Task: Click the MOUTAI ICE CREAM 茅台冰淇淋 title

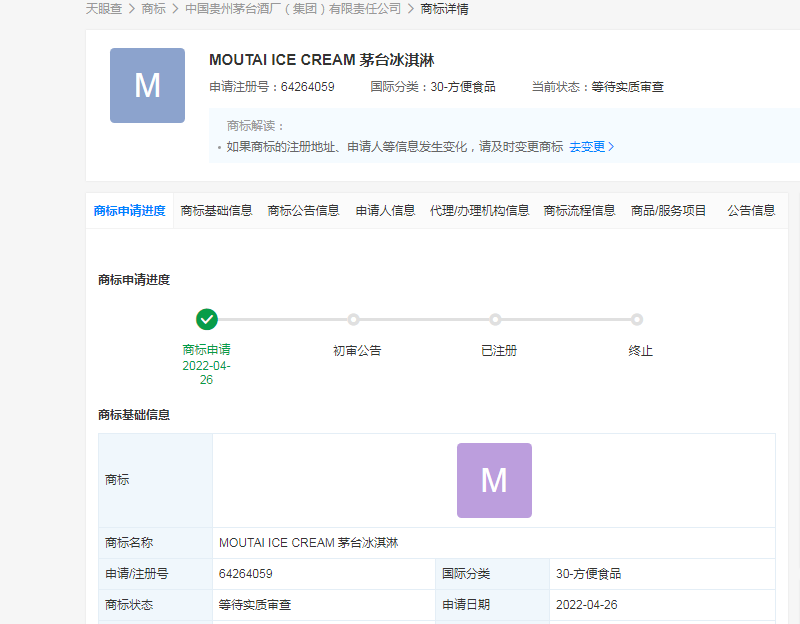Action: point(321,61)
